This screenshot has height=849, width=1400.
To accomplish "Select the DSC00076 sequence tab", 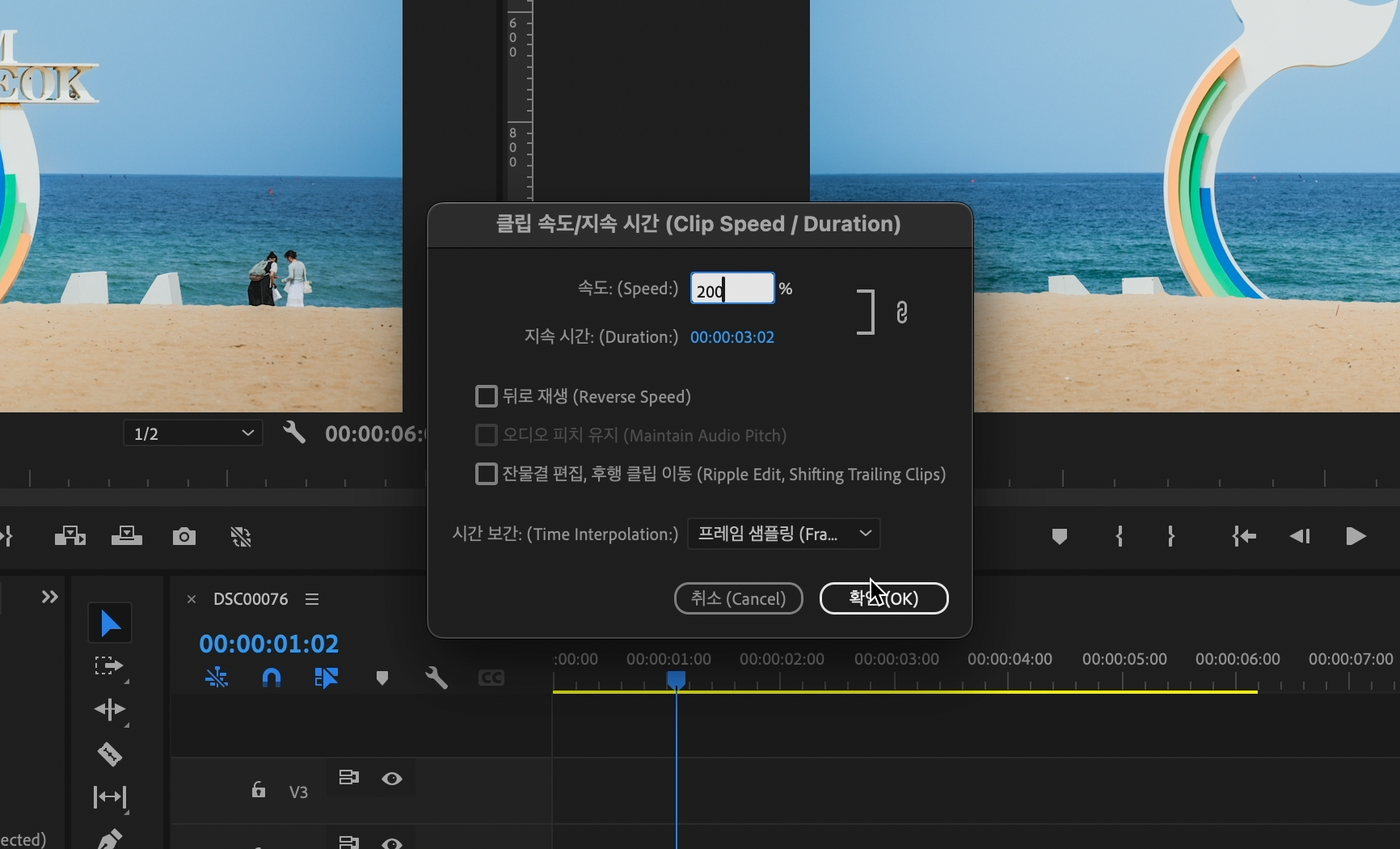I will [x=251, y=599].
